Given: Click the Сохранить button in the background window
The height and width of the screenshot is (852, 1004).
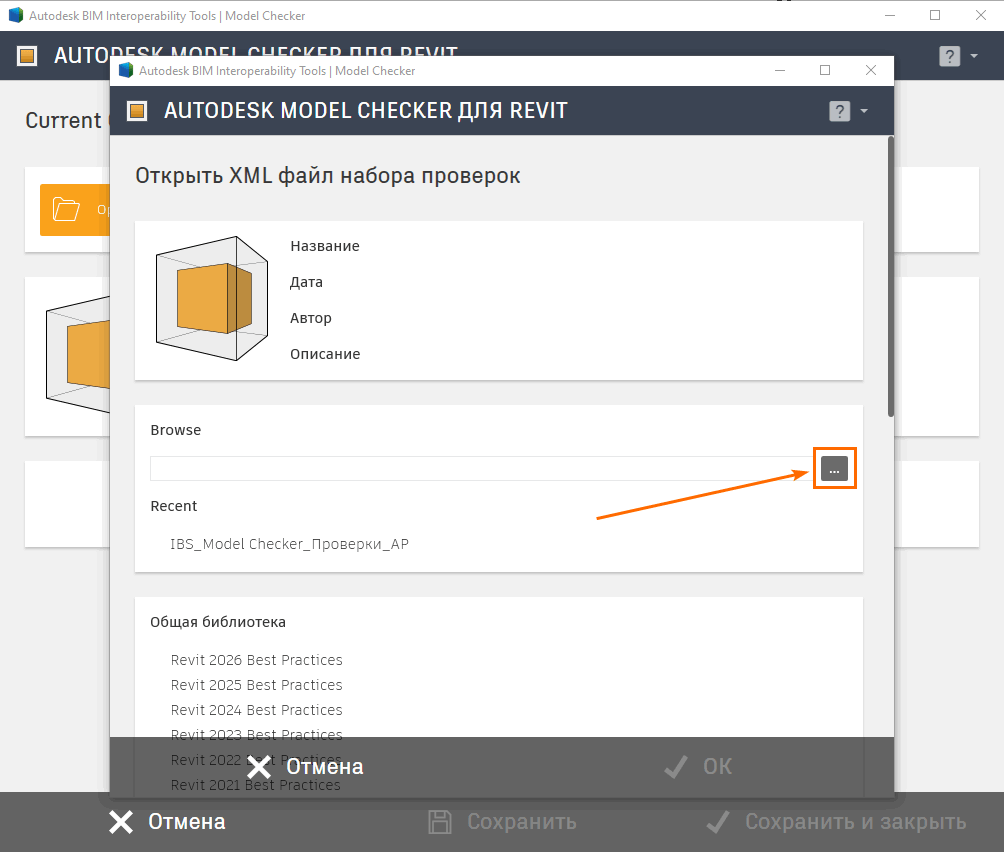Looking at the screenshot, I should [503, 822].
